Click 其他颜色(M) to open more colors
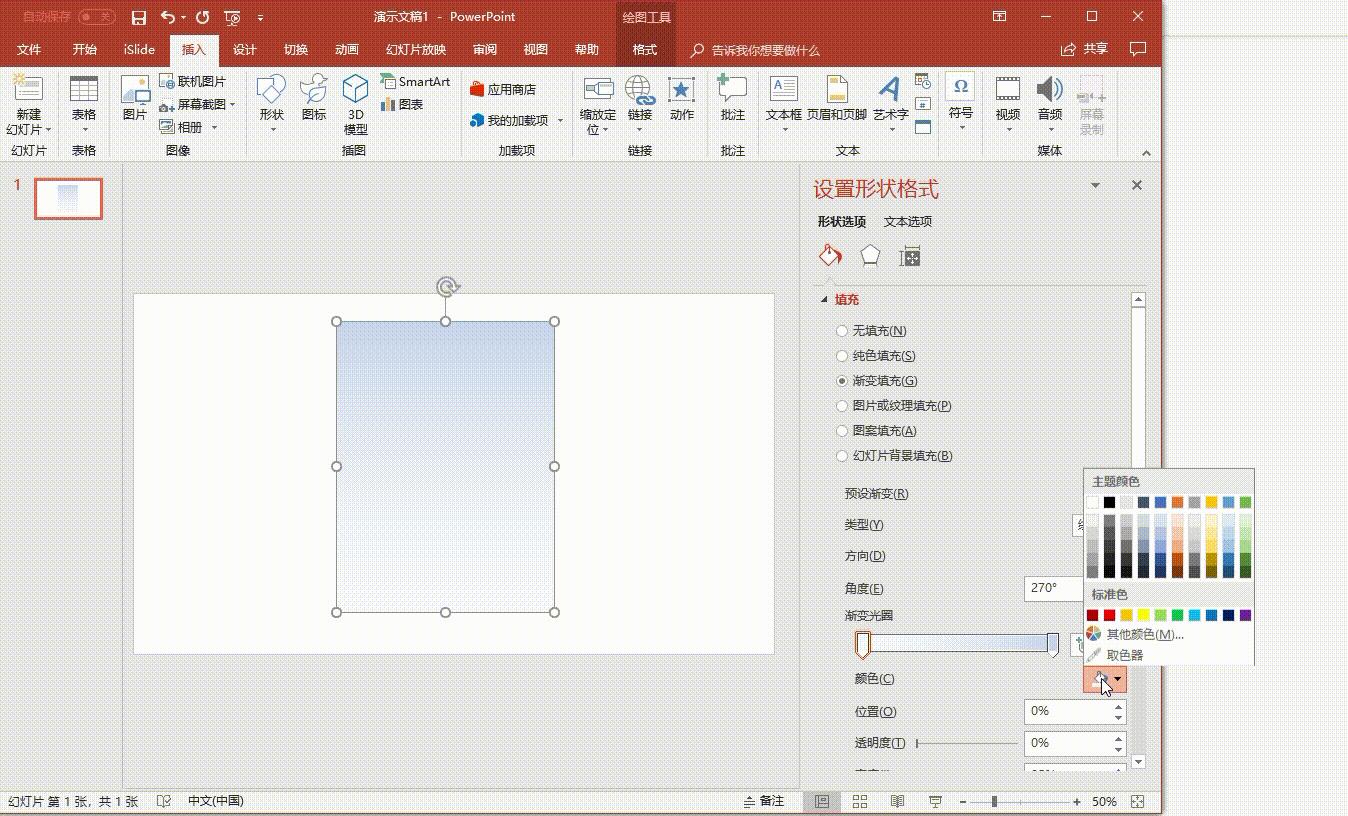Image resolution: width=1348 pixels, height=816 pixels. (1143, 634)
